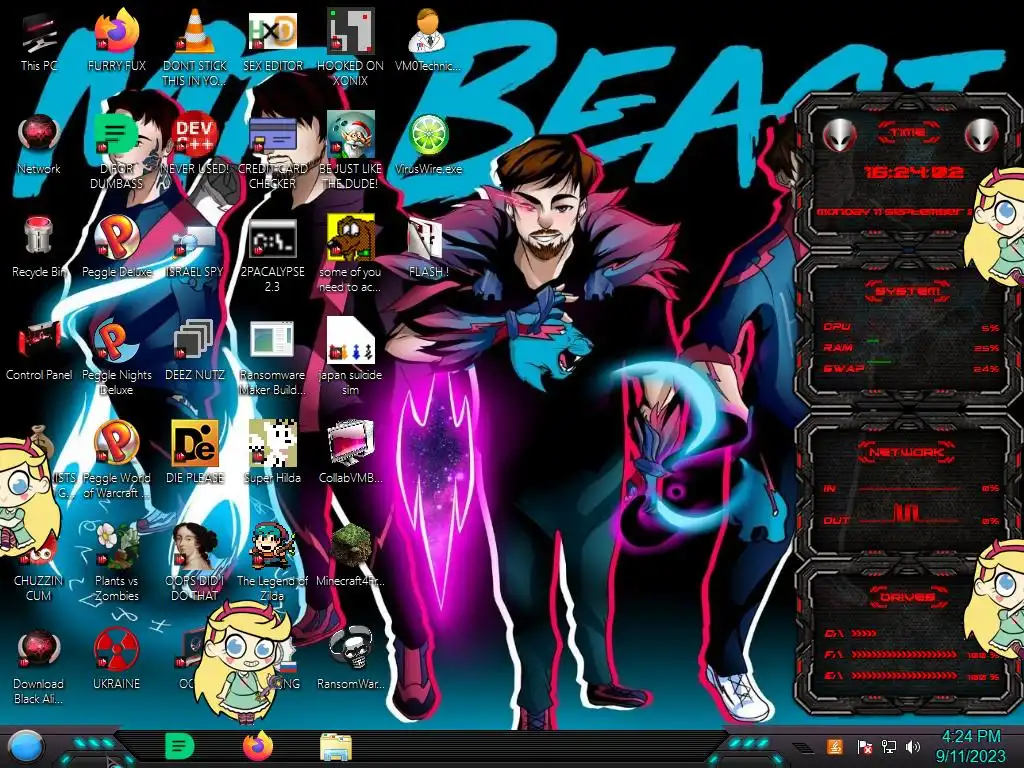Open the UKRAINE radiation-symbol icon

[117, 659]
